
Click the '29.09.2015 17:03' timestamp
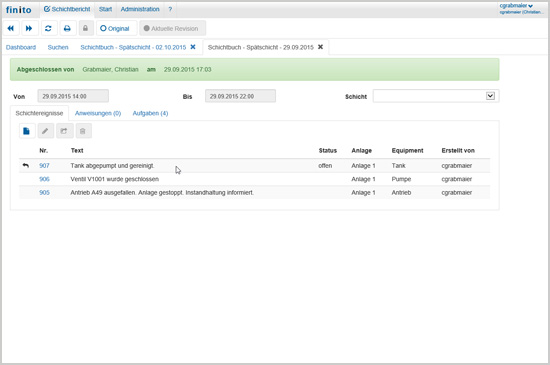click(x=187, y=69)
